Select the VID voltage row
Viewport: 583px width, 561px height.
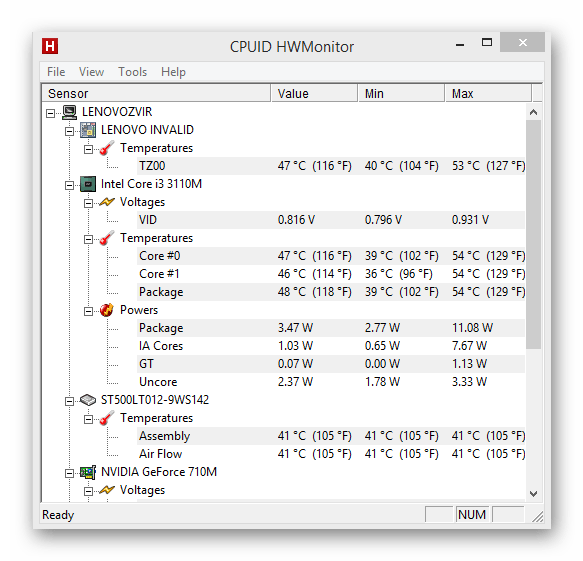pyautogui.click(x=331, y=220)
